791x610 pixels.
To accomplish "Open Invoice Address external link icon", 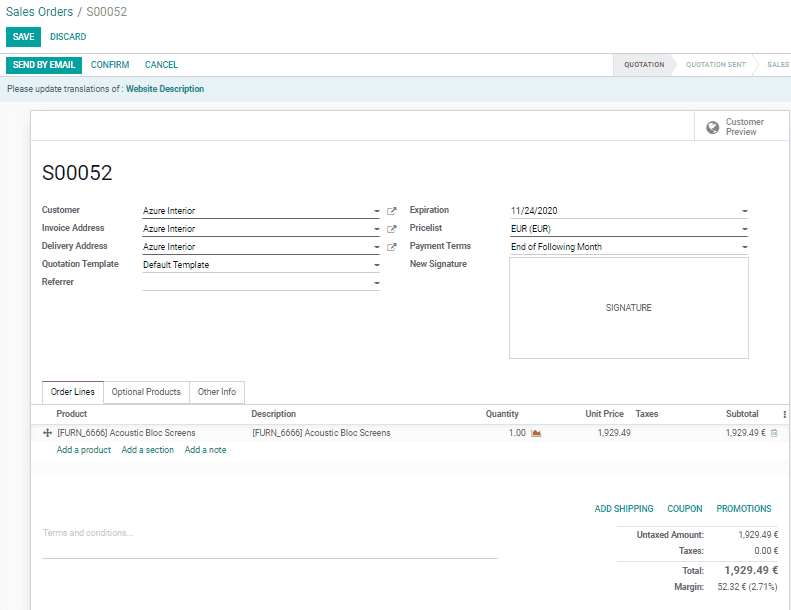I will (x=391, y=229).
